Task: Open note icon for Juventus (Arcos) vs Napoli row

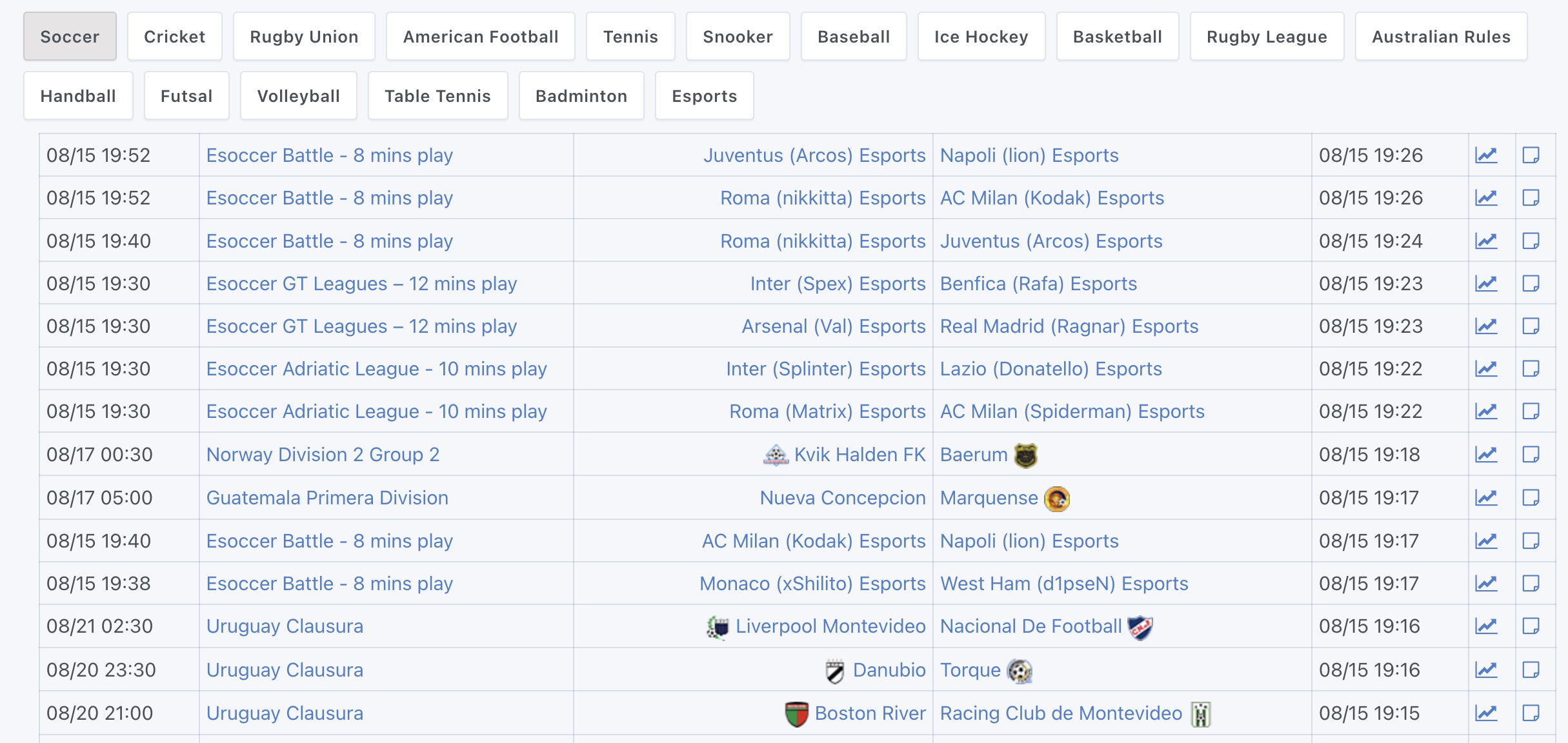Action: (x=1531, y=155)
